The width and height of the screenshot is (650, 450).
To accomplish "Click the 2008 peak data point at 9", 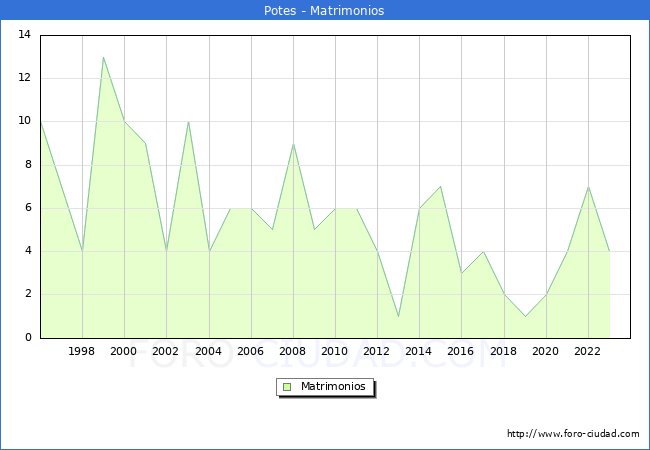I will (x=293, y=144).
